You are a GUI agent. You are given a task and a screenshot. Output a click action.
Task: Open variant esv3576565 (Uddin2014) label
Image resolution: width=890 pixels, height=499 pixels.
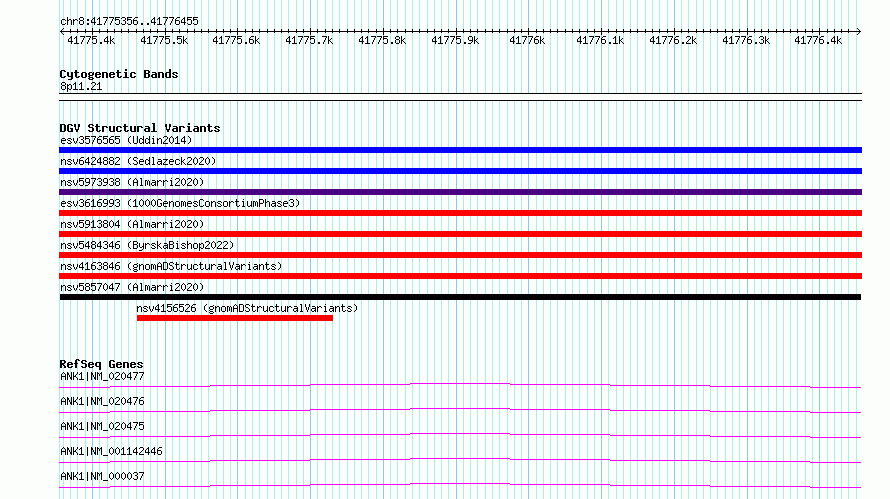point(126,140)
